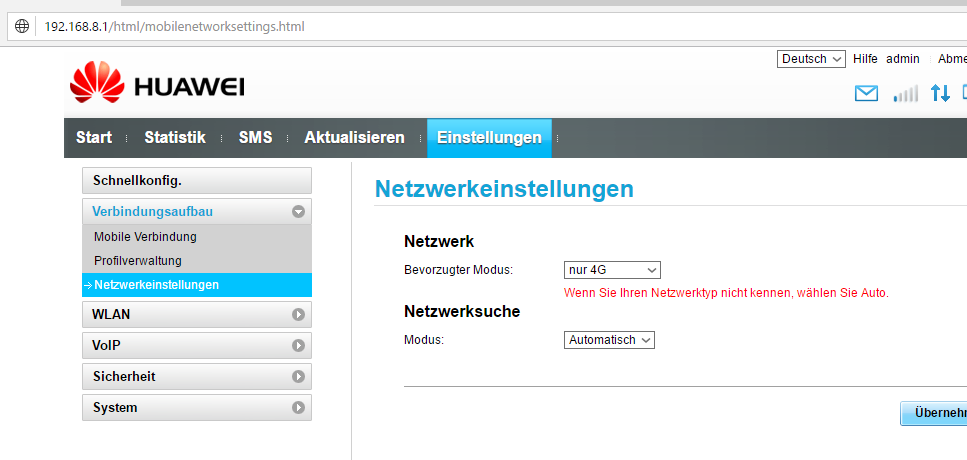This screenshot has height=460, width=967.
Task: Click the Huawei logo
Action: [x=157, y=85]
